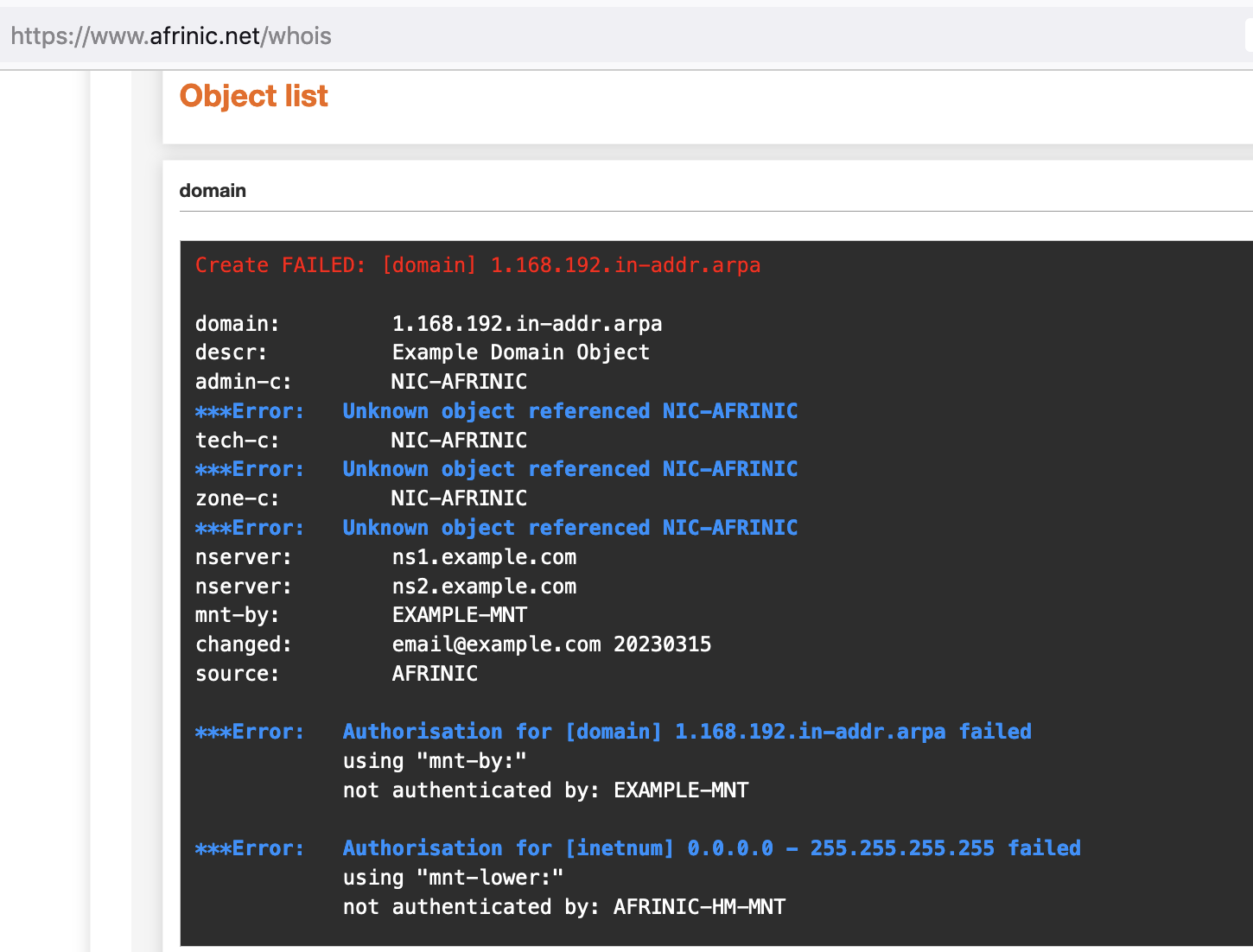Click the tech-c: NIC-AFRINIC line
This screenshot has width=1253, height=952.
point(361,441)
